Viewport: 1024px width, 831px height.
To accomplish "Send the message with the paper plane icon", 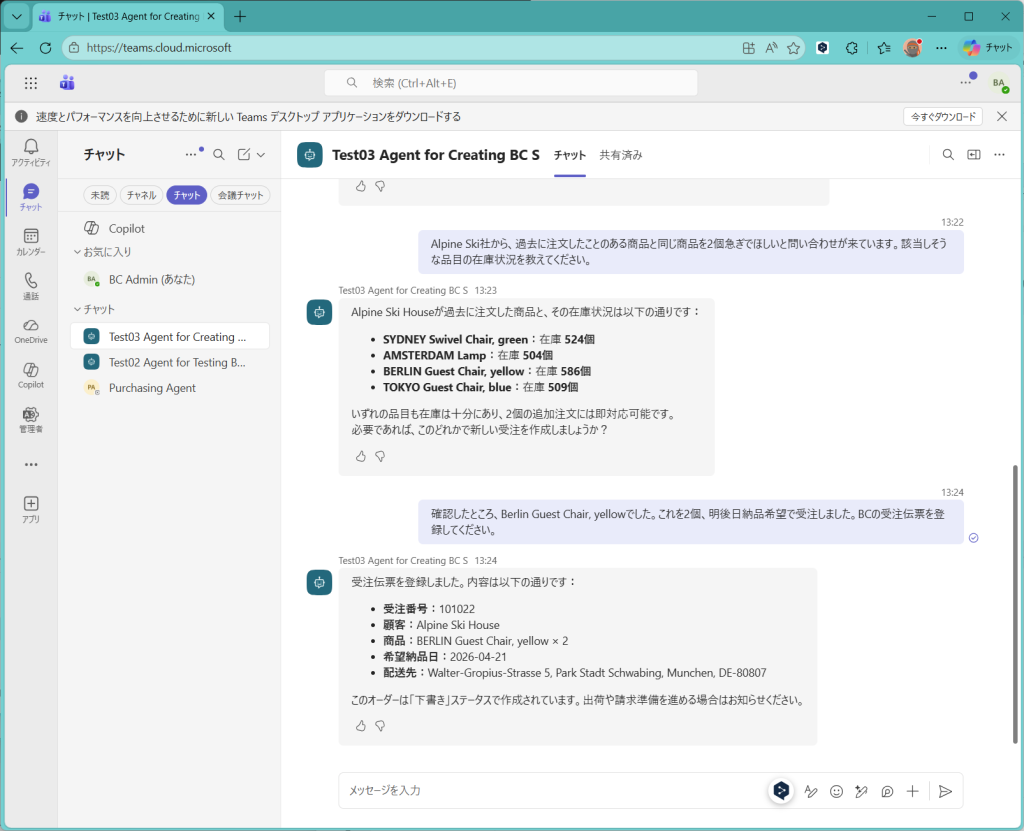I will point(945,791).
